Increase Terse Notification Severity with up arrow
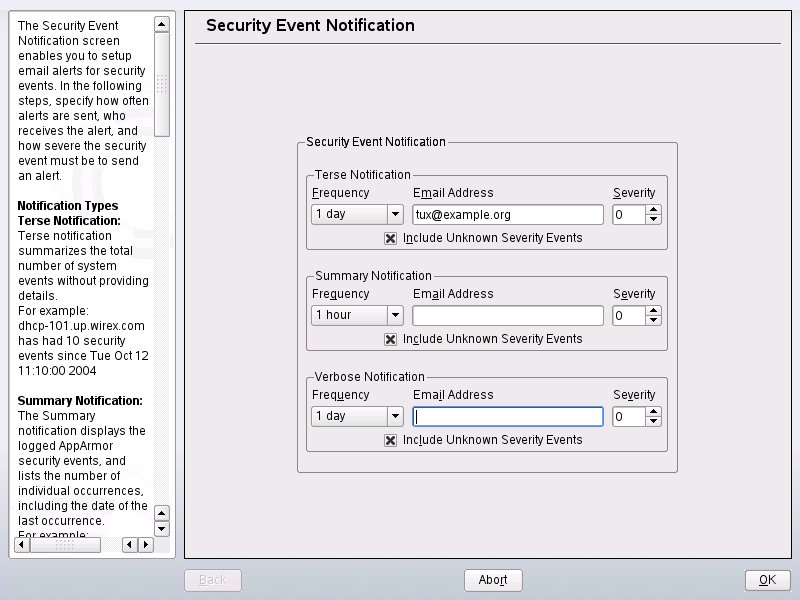The height and width of the screenshot is (600, 800). click(651, 210)
